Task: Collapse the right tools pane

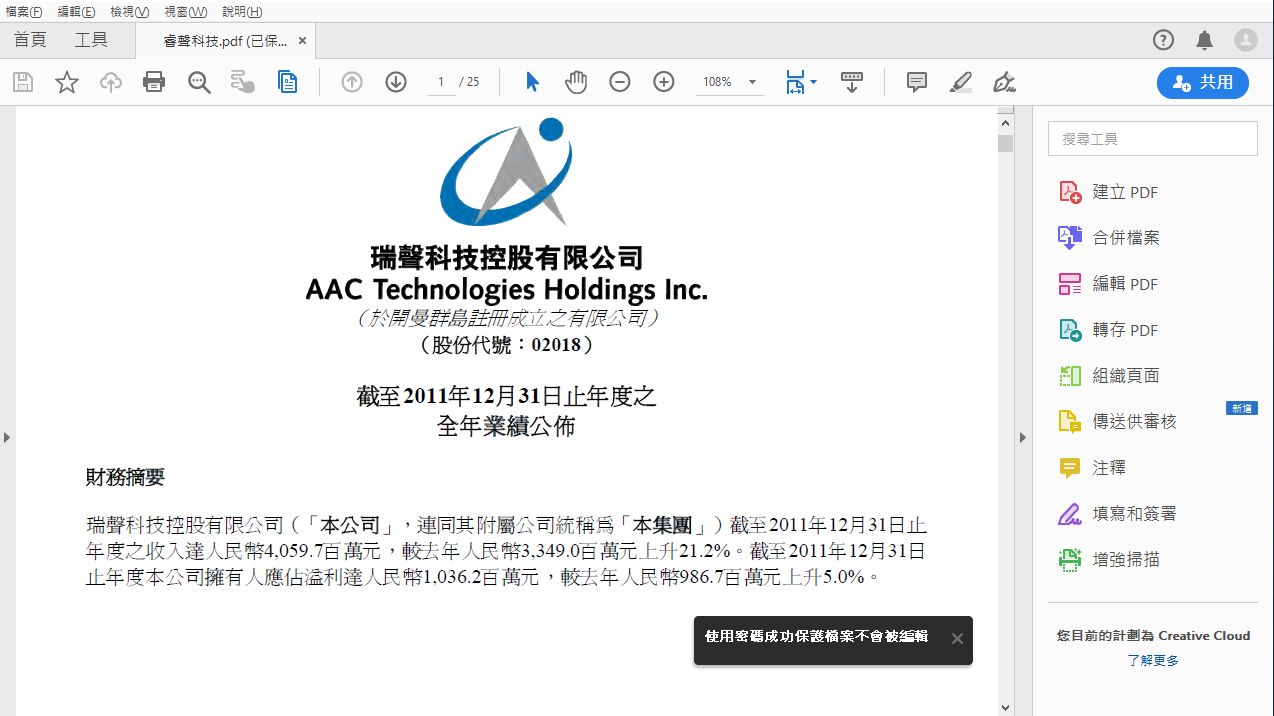Action: (1022, 437)
